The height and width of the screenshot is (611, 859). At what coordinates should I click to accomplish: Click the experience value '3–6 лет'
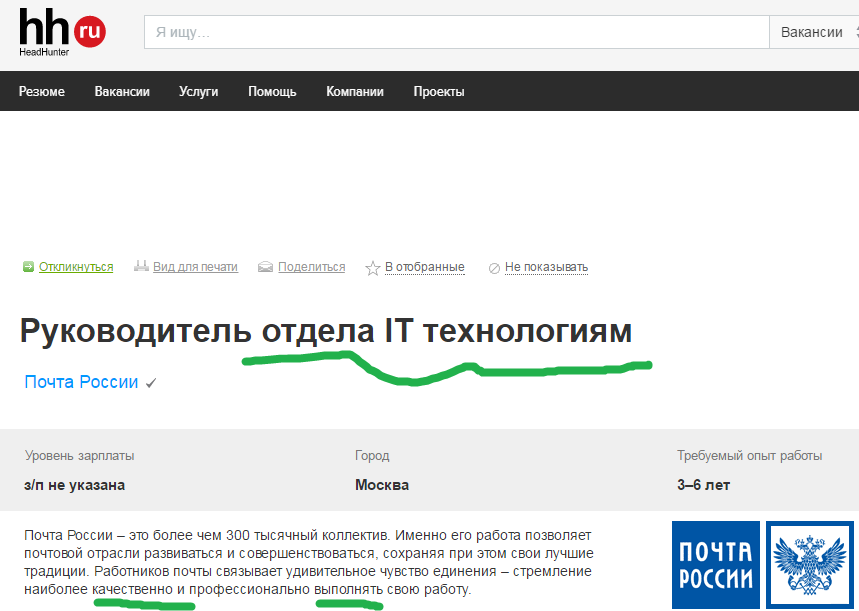[x=703, y=485]
